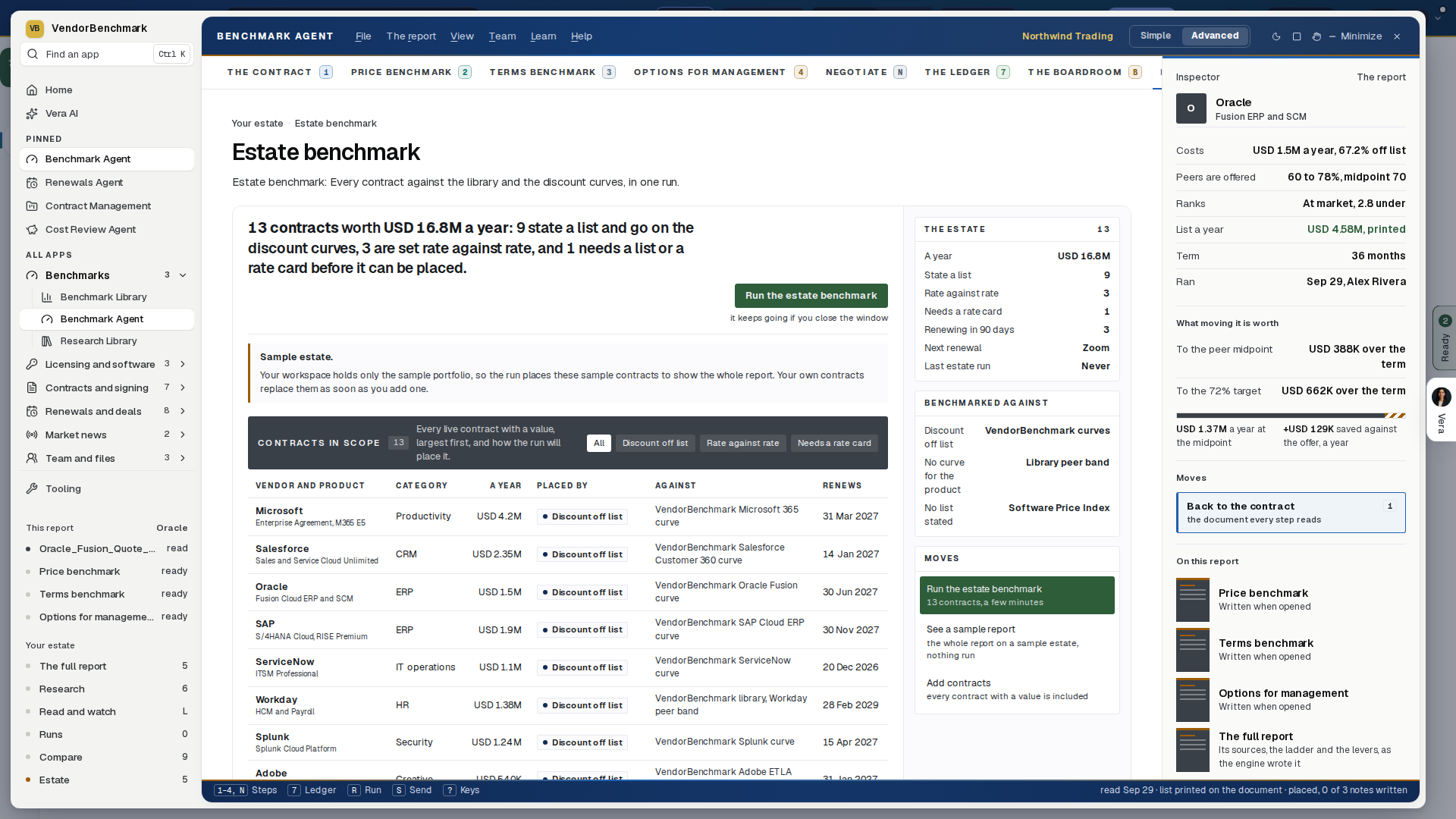This screenshot has height=819, width=1456.
Task: Switch to Simple mode
Action: 1156,36
